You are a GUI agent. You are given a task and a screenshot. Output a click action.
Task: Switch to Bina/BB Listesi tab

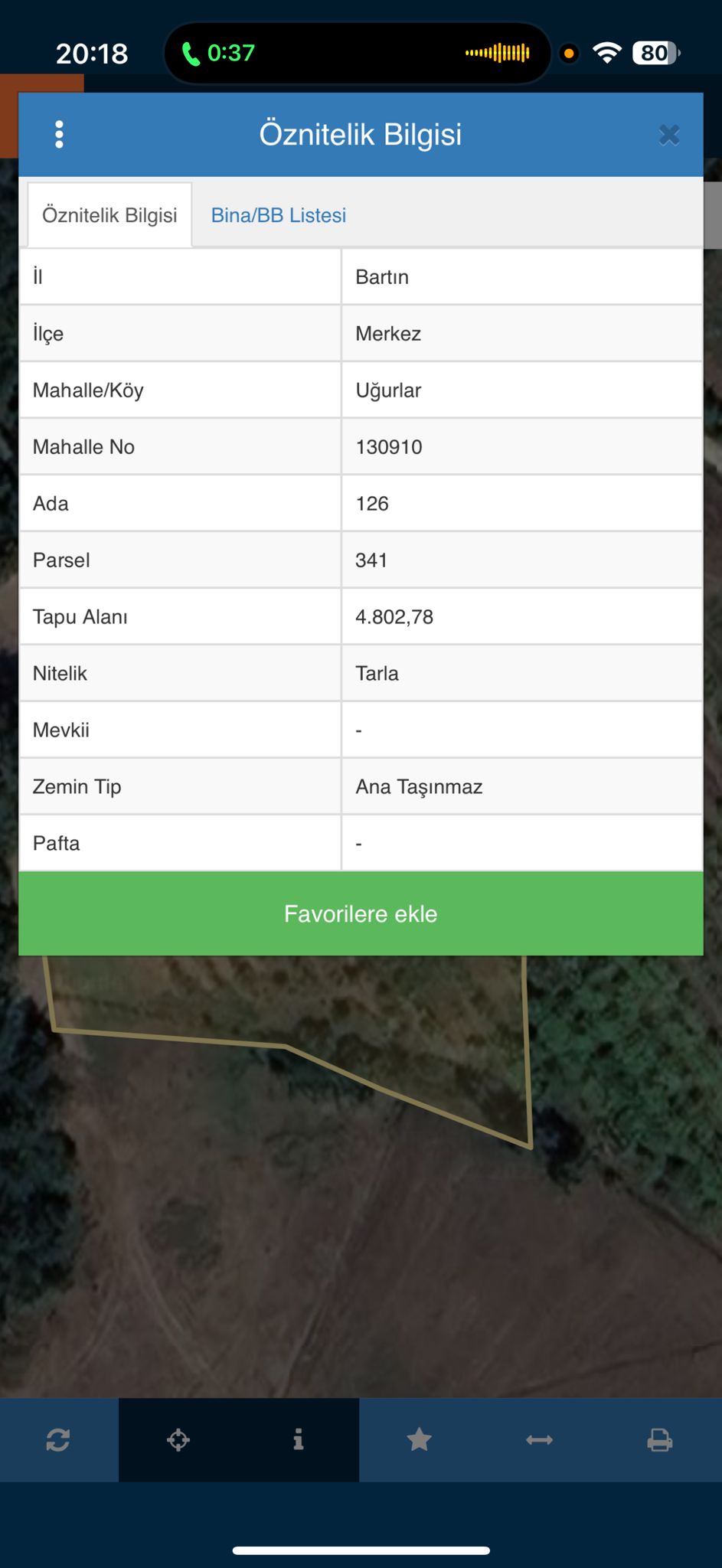(279, 216)
